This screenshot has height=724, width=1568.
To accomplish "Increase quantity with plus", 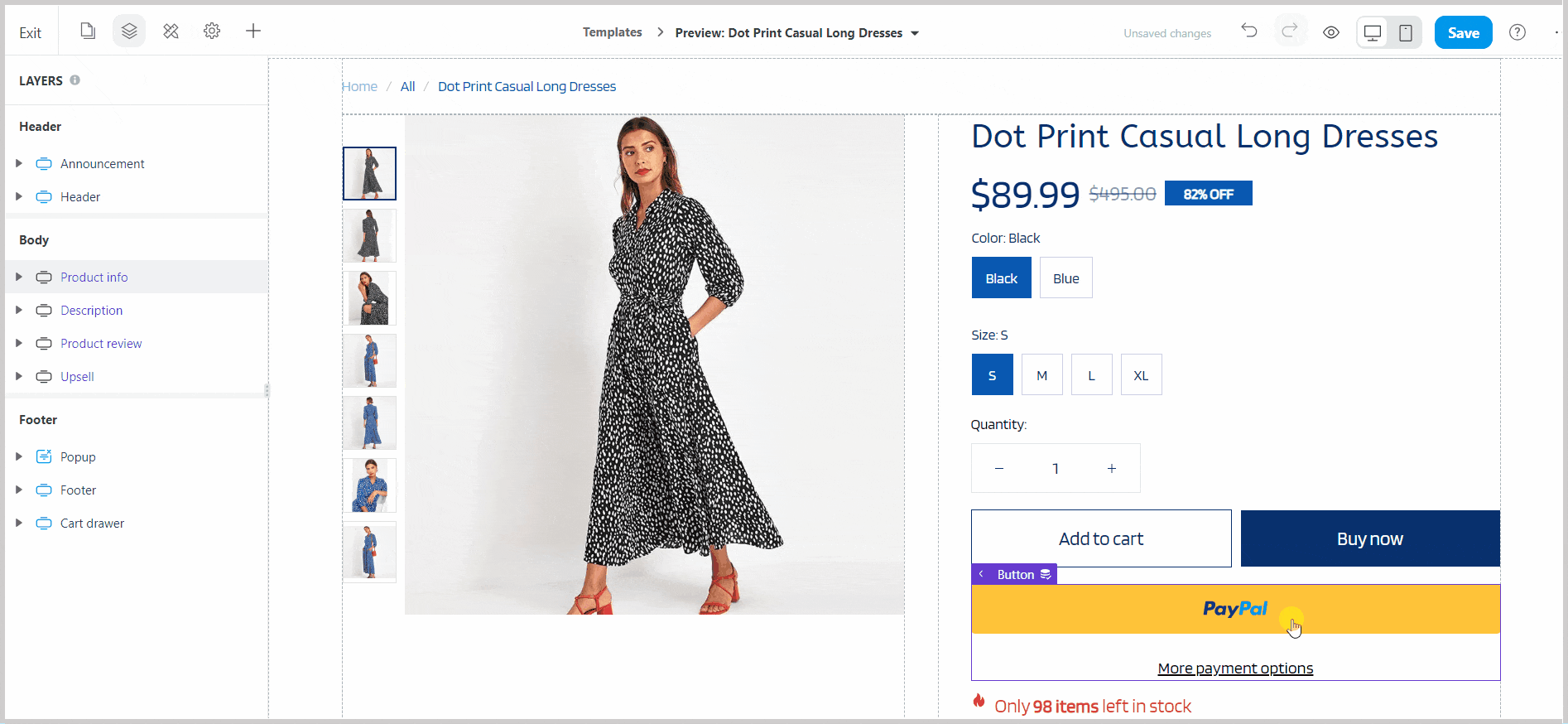I will point(1112,469).
